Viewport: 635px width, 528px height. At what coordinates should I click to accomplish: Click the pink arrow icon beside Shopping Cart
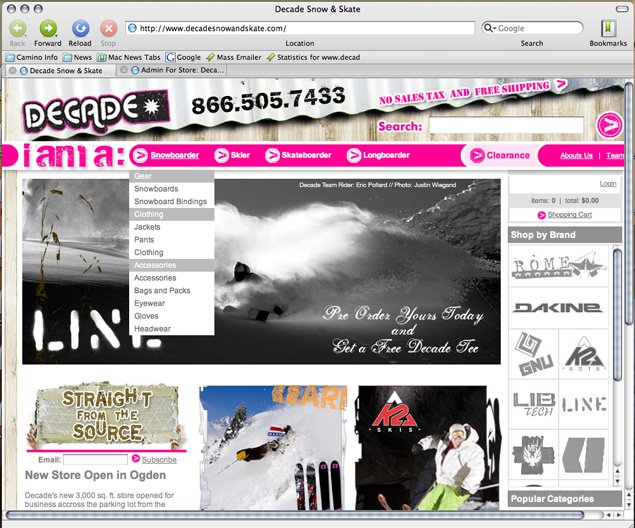(541, 215)
